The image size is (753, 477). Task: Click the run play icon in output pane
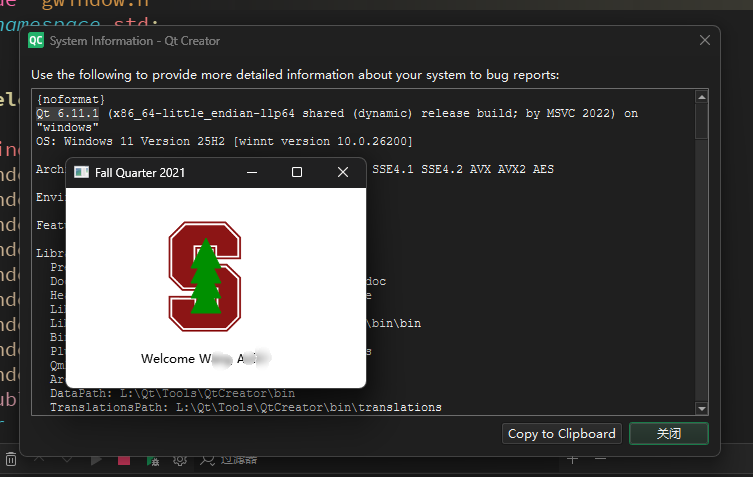click(x=96, y=460)
